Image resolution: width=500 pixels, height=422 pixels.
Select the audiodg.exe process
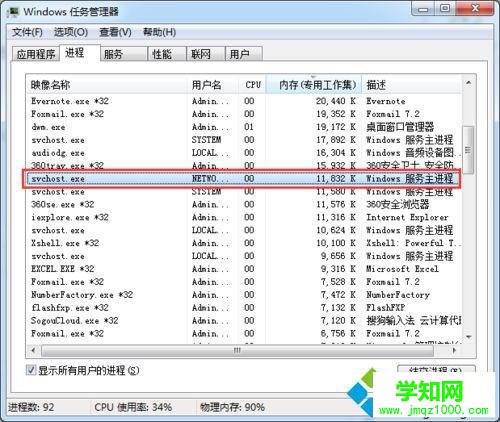point(244,153)
